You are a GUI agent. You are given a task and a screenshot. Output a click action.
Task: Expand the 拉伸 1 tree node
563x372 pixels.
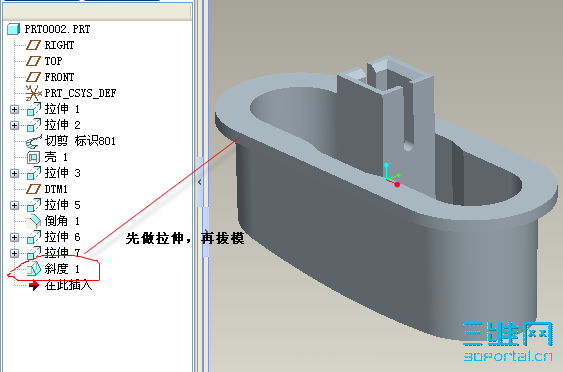tap(14, 109)
